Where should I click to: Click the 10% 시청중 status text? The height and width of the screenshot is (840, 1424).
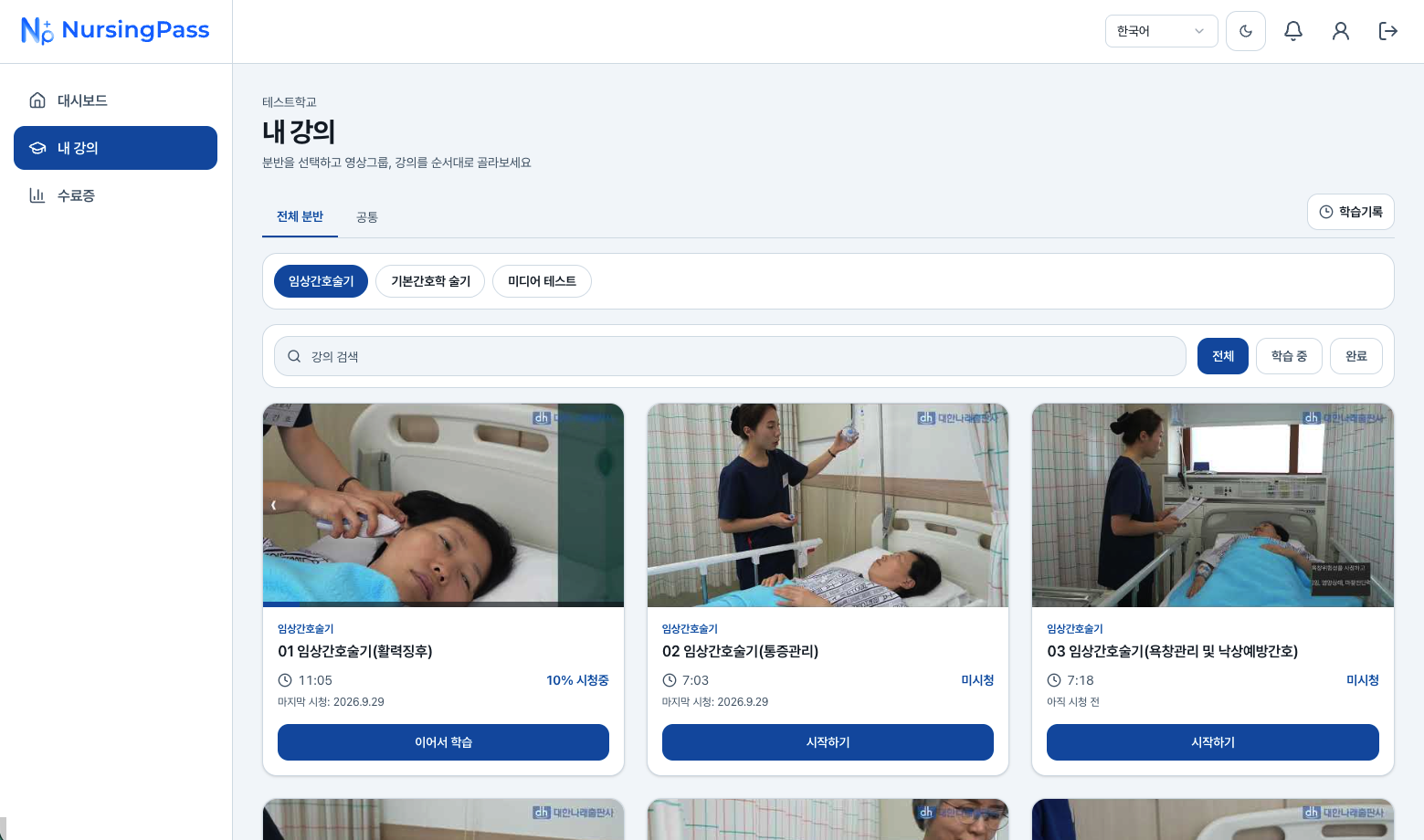tap(577, 680)
